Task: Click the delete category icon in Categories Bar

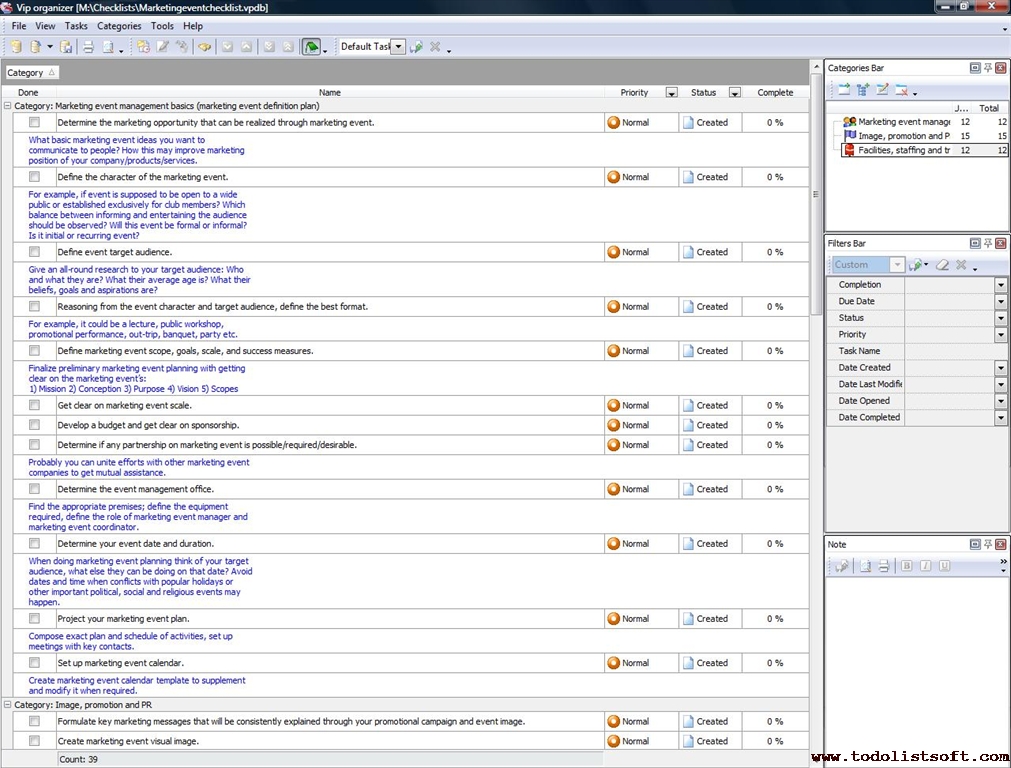Action: [902, 90]
